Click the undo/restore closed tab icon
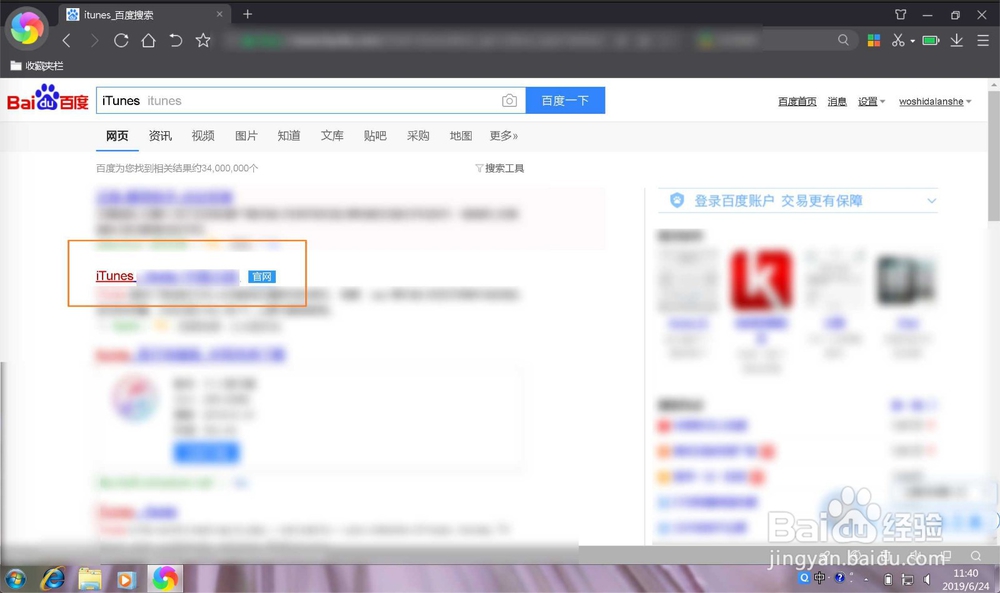Screen dimensions: 1000x593 pyautogui.click(x=175, y=41)
